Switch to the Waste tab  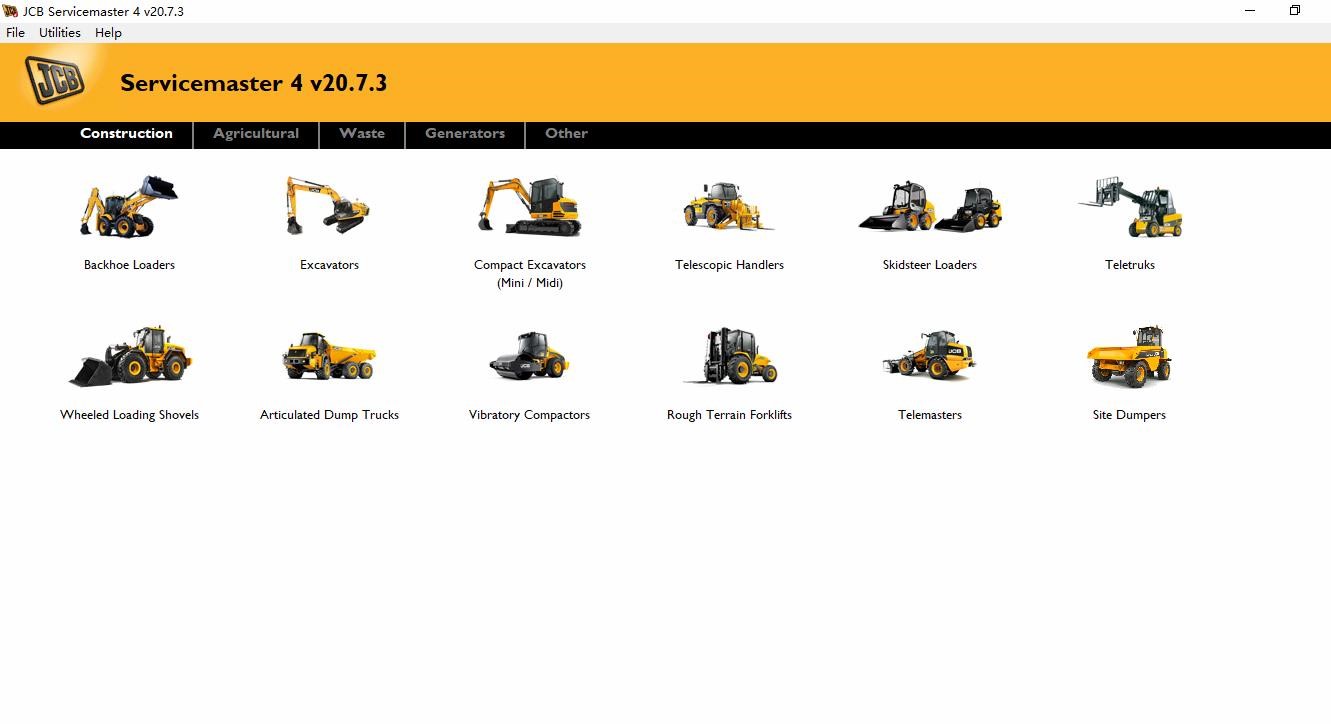pyautogui.click(x=362, y=133)
